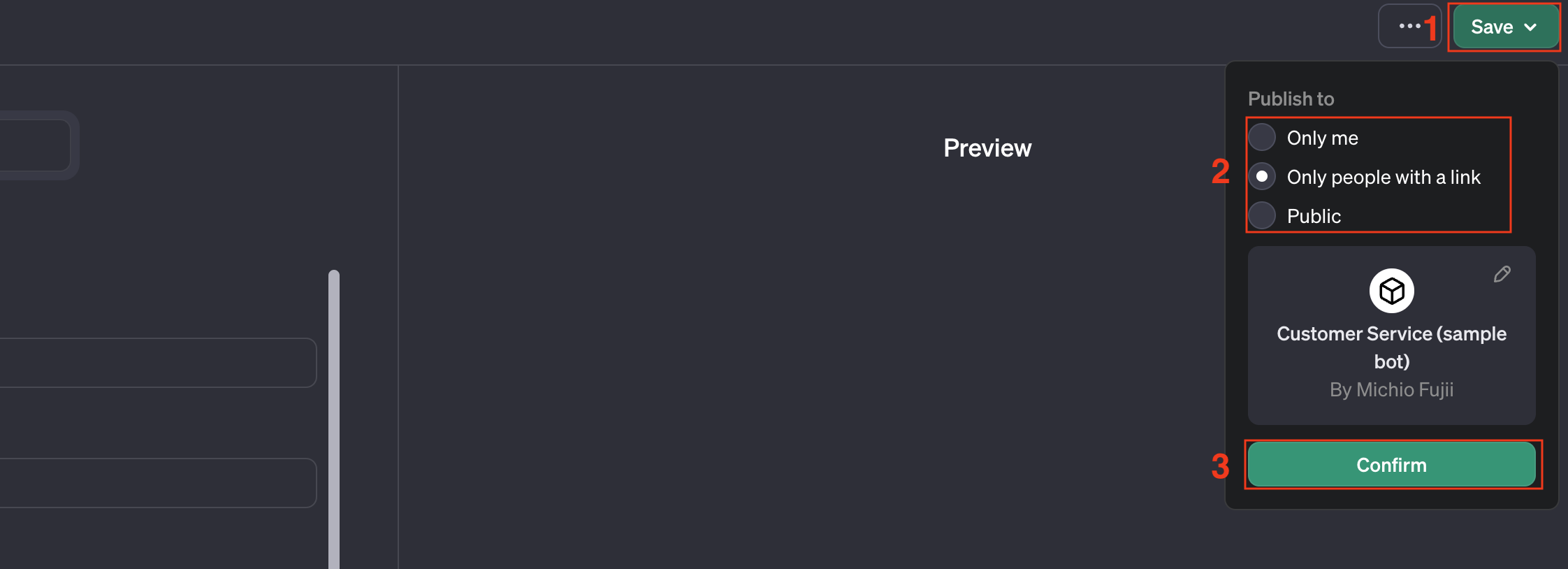
Task: Choose the "Public" radio button
Action: tap(1262, 216)
